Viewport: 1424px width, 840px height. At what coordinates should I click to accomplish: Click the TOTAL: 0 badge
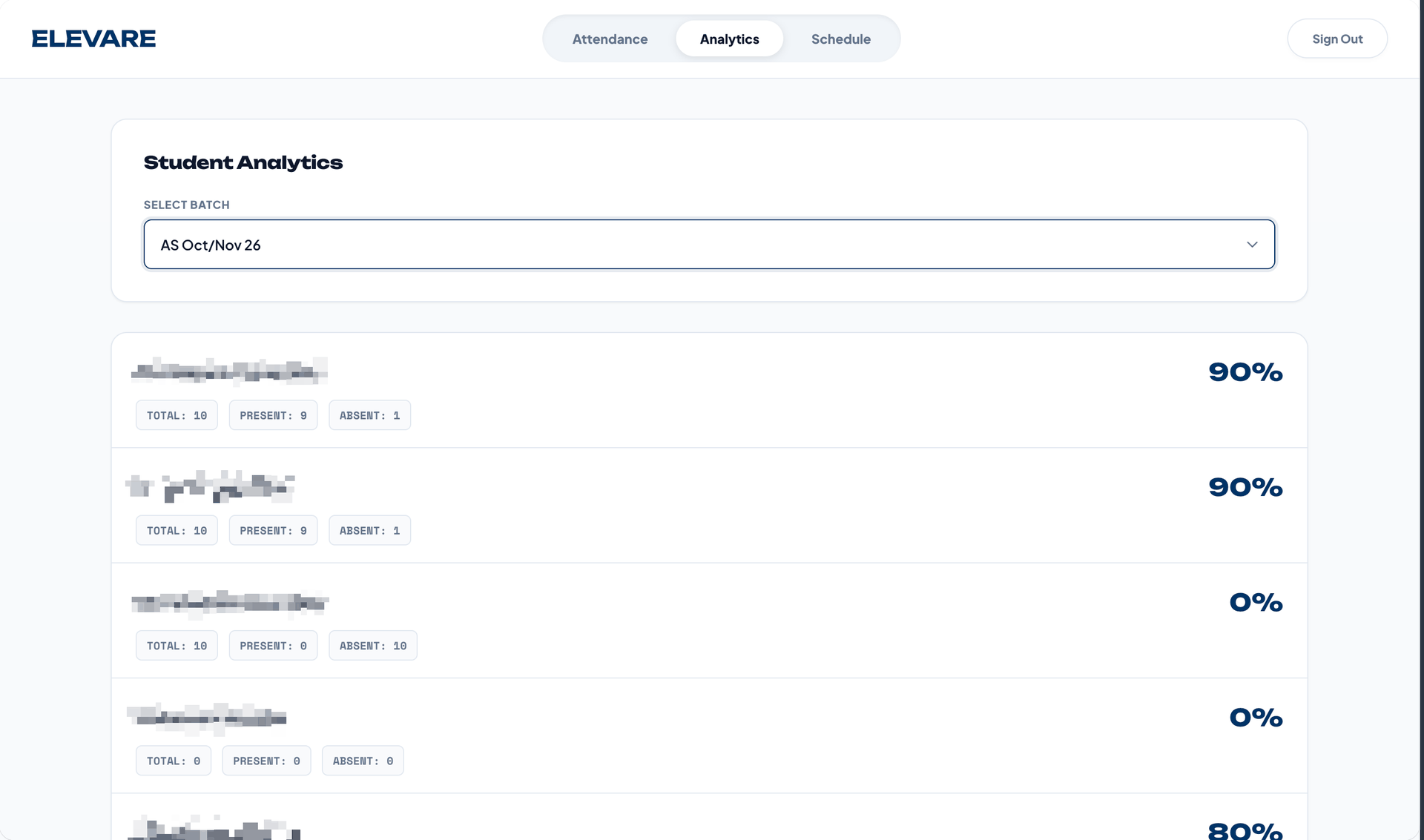174,761
